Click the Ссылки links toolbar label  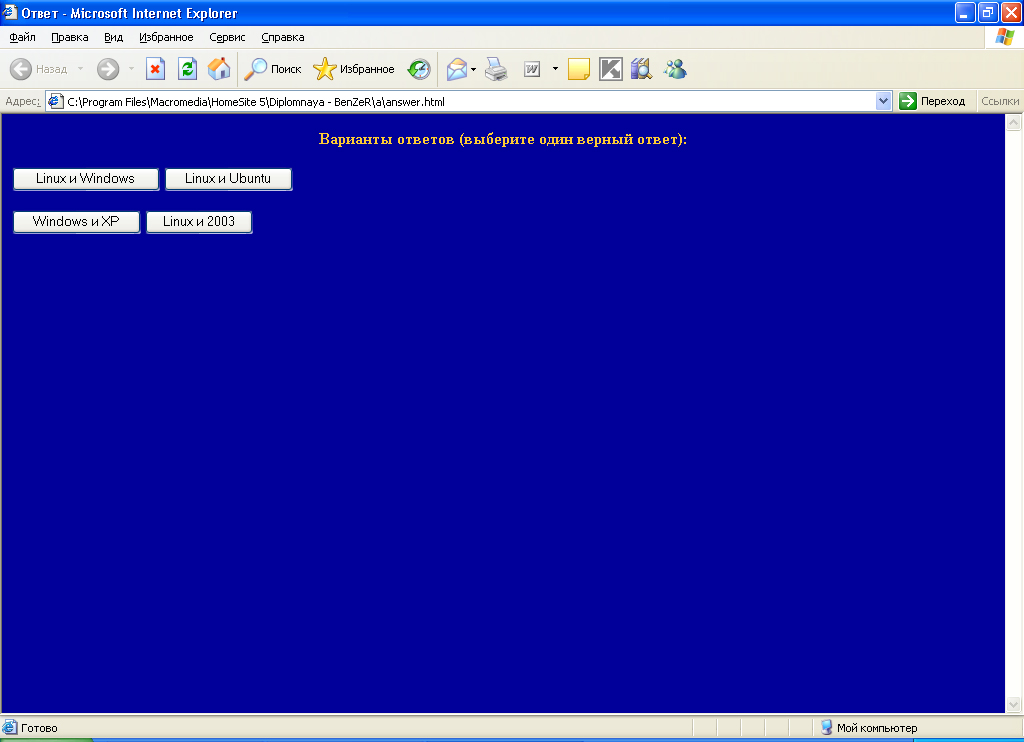click(1000, 101)
